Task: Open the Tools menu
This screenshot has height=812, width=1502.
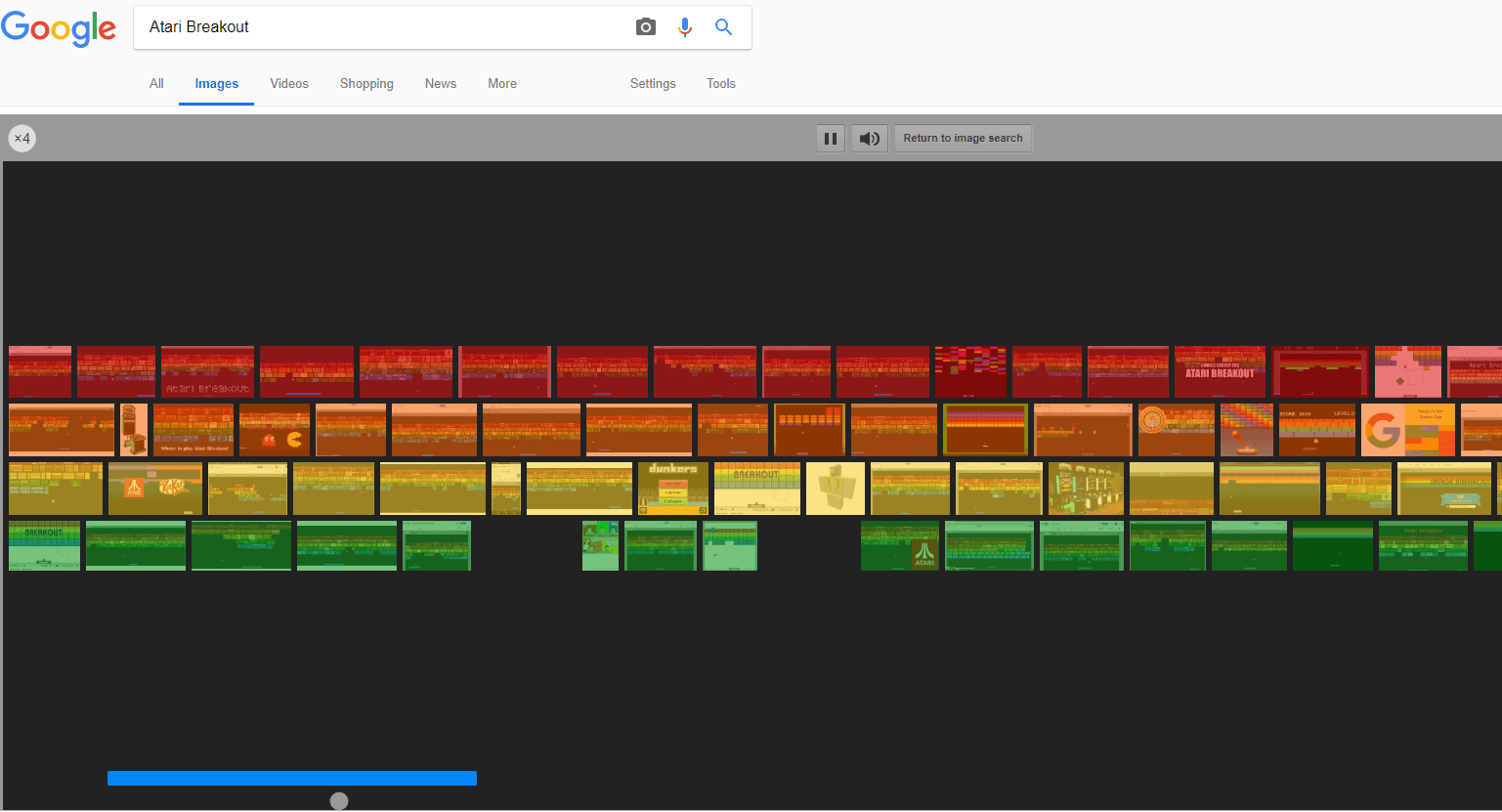Action: 720,83
